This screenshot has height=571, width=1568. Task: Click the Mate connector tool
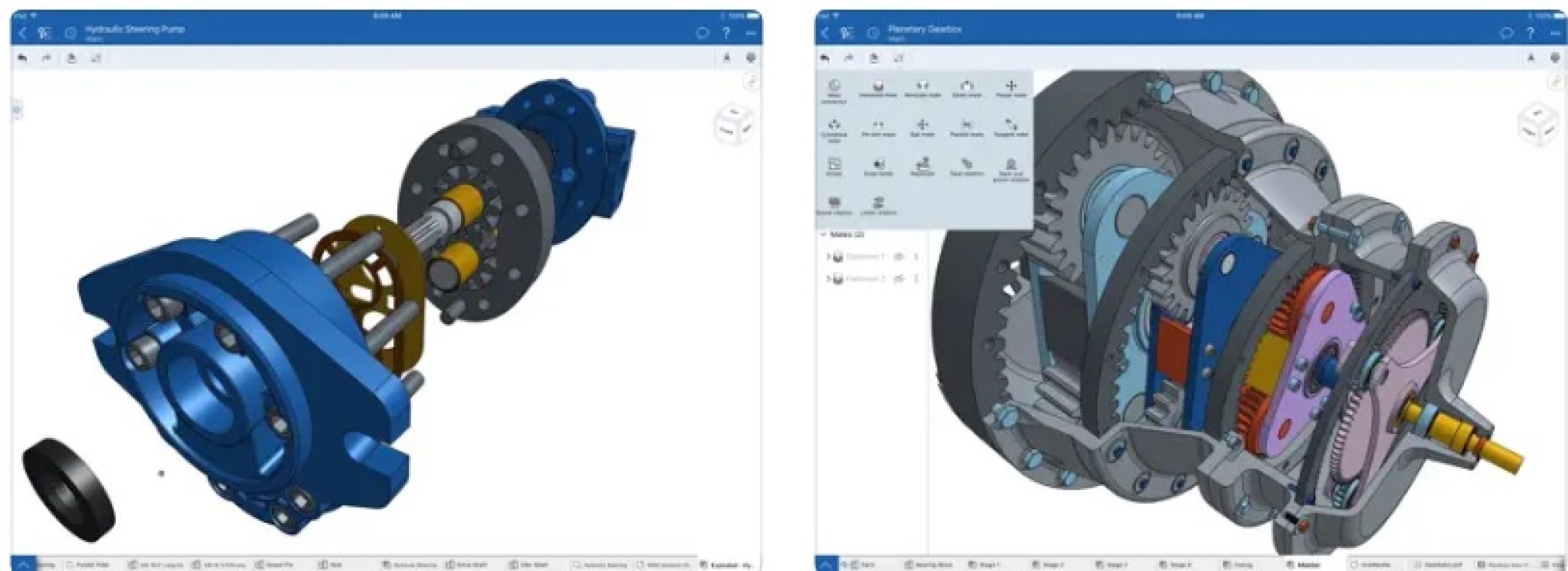coord(834,91)
